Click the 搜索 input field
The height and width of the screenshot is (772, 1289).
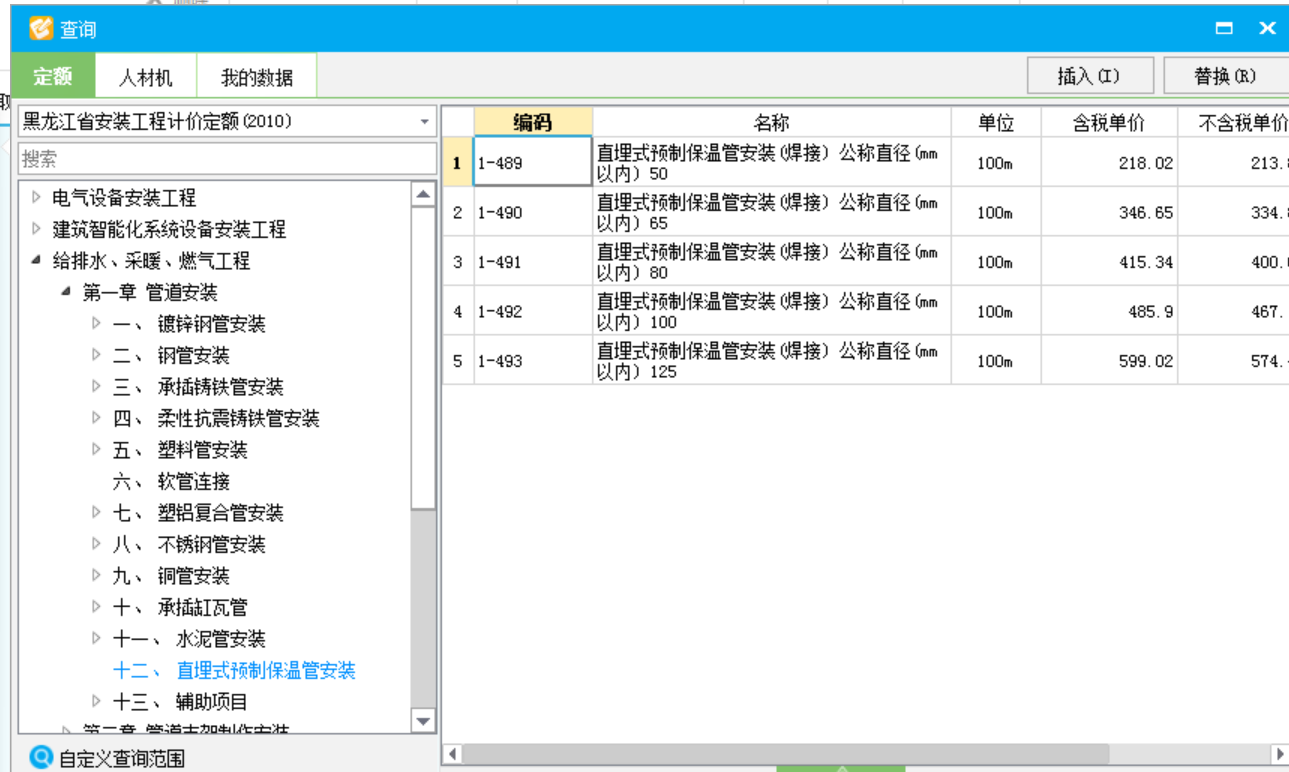(x=228, y=159)
